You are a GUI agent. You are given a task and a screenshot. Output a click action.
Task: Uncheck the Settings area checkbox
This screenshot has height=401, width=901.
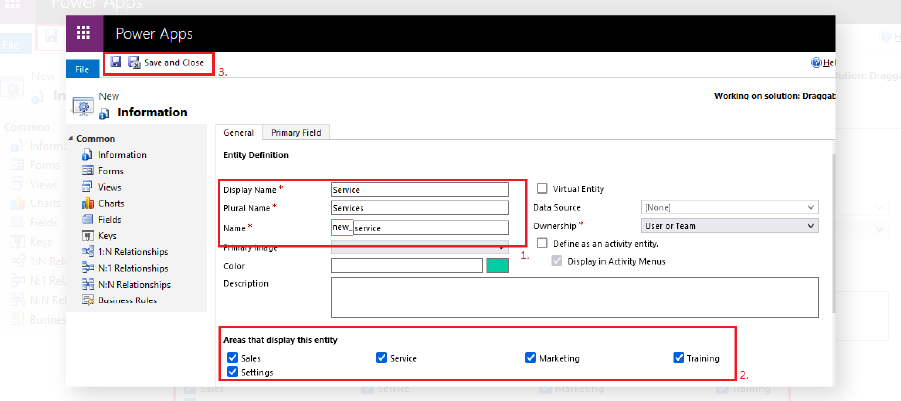pos(232,372)
